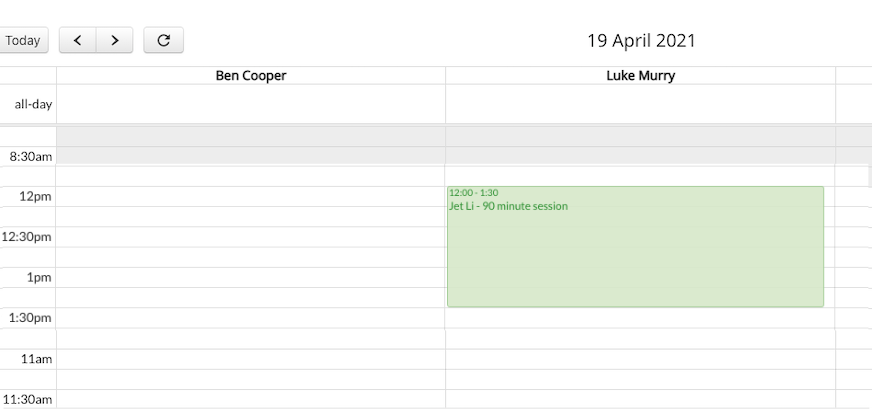
Task: Pick the 12:30pm slot for Ben Cooper
Action: 251,237
